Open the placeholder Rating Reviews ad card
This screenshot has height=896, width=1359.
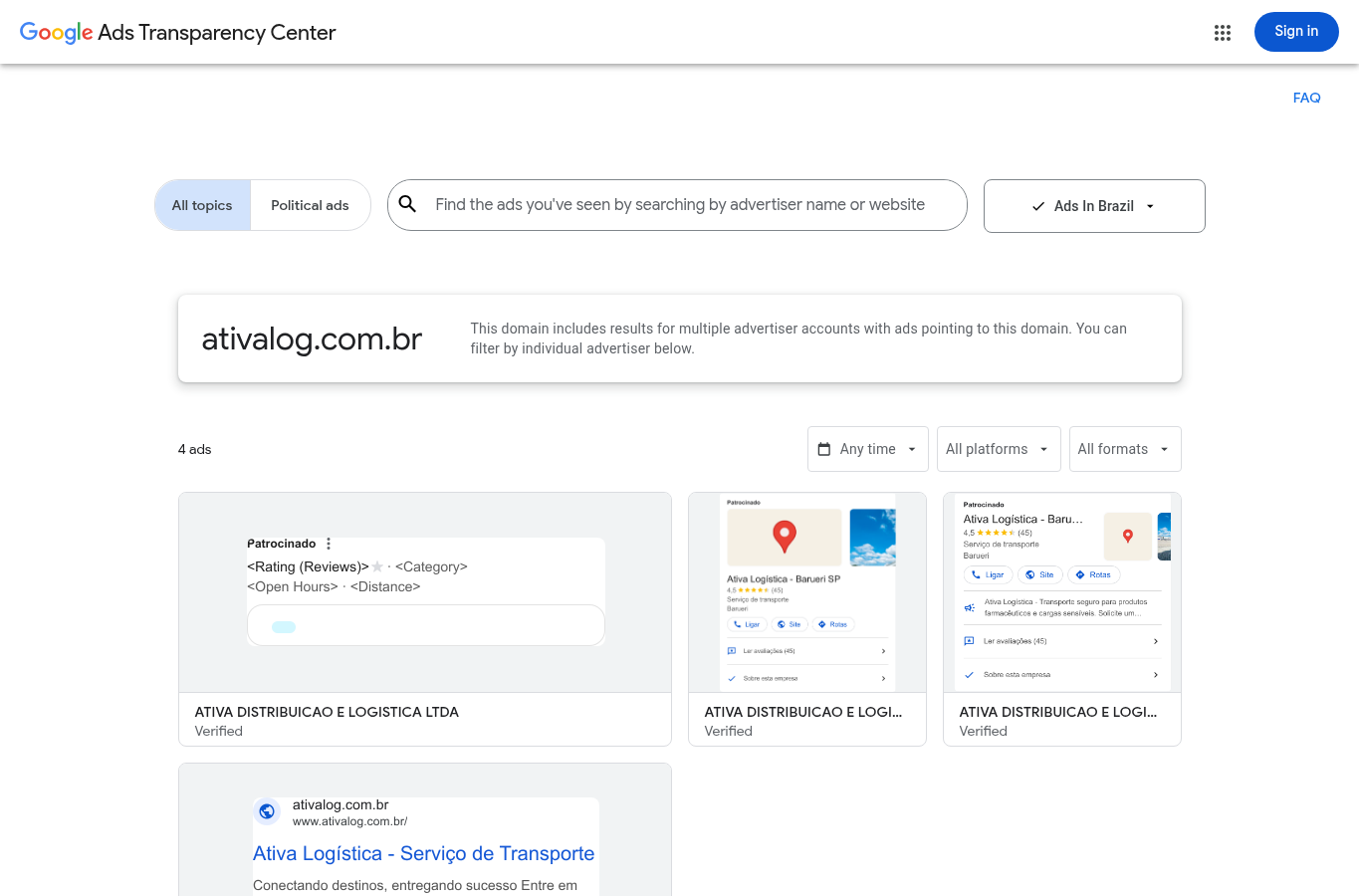coord(425,619)
